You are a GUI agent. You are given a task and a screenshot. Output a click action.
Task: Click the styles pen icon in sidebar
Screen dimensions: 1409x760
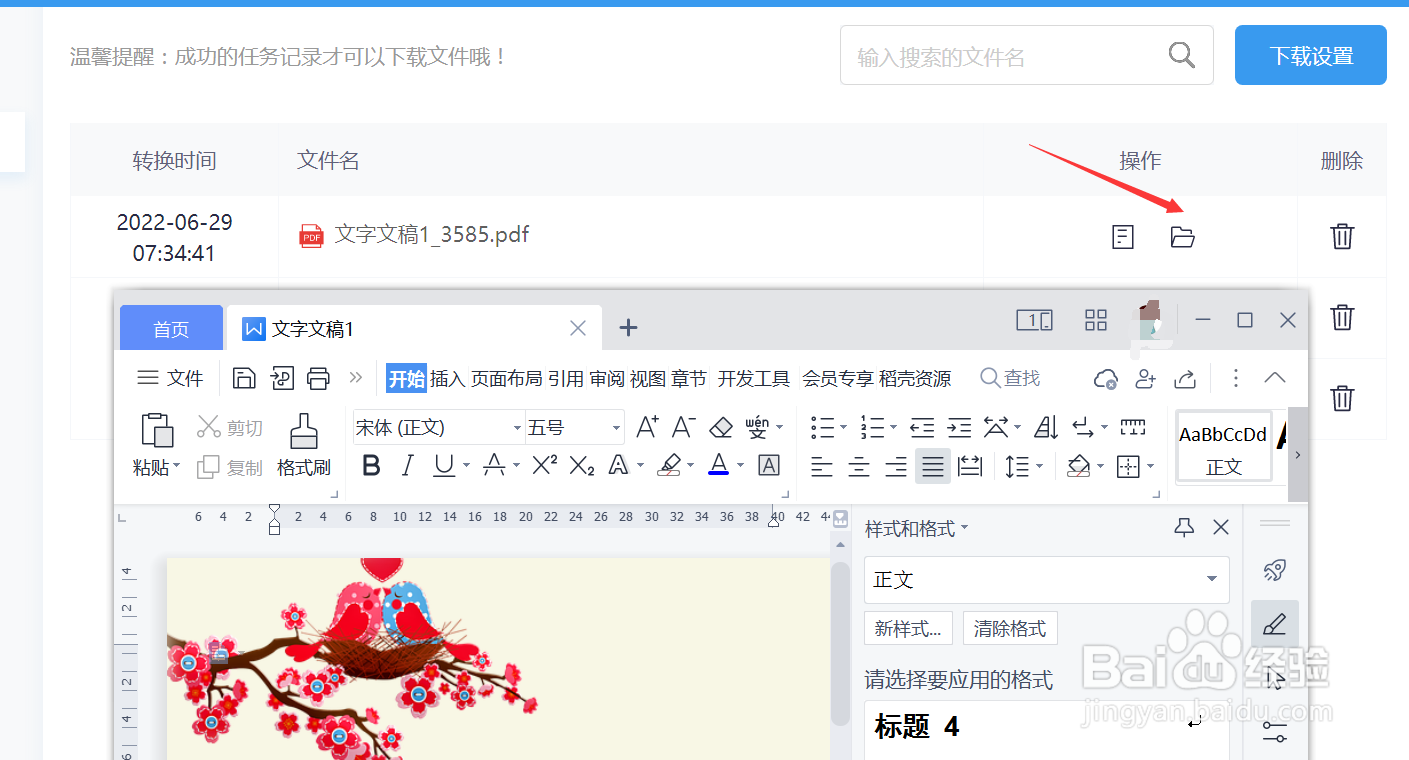click(x=1275, y=625)
